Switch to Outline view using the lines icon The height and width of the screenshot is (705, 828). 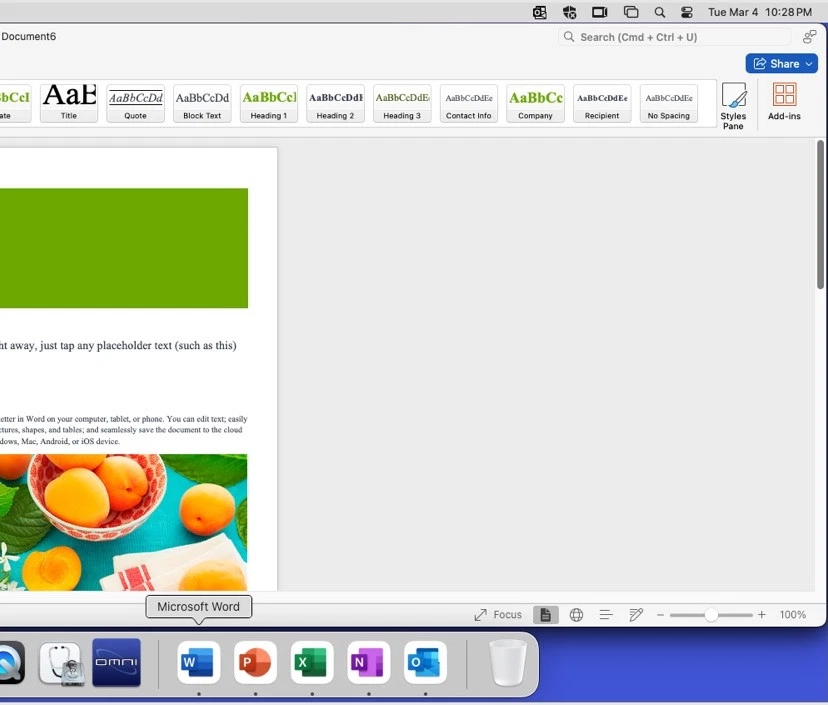(x=606, y=614)
